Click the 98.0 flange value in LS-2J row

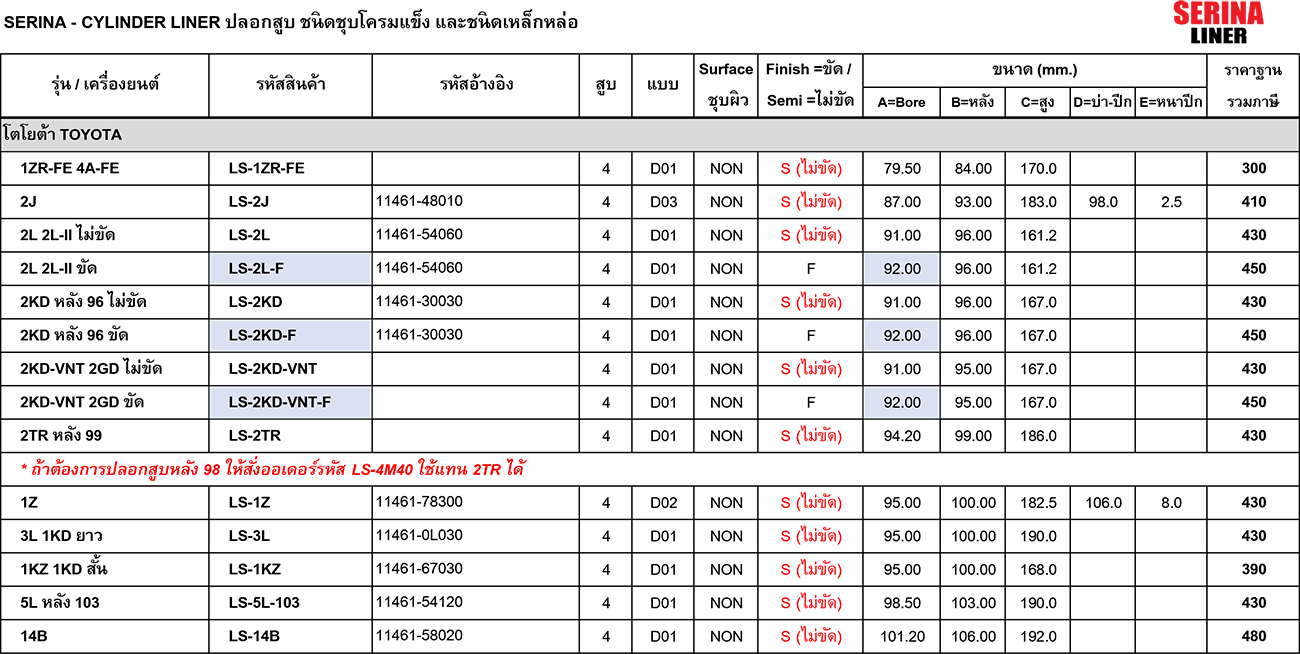(x=1102, y=202)
